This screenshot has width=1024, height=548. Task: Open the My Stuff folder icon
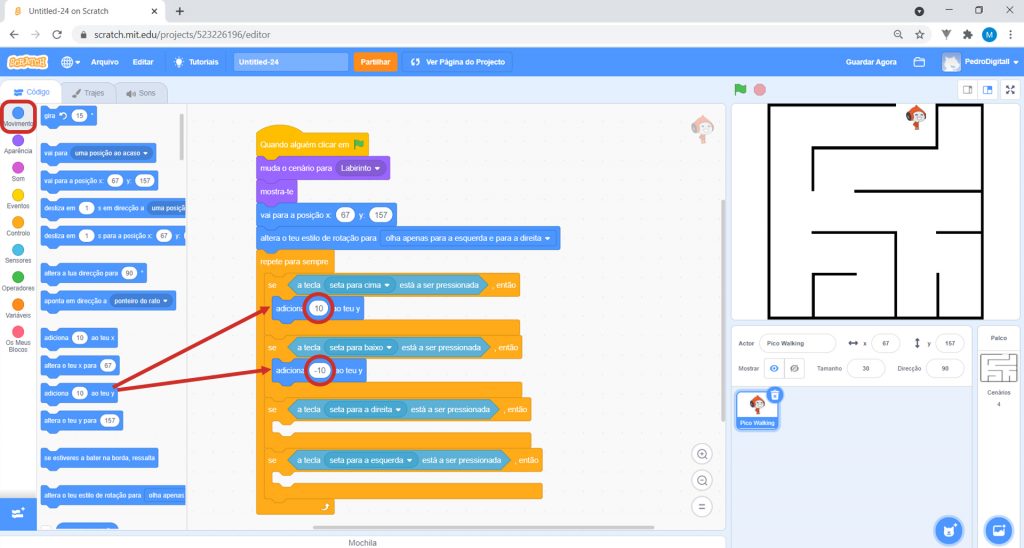pos(919,62)
